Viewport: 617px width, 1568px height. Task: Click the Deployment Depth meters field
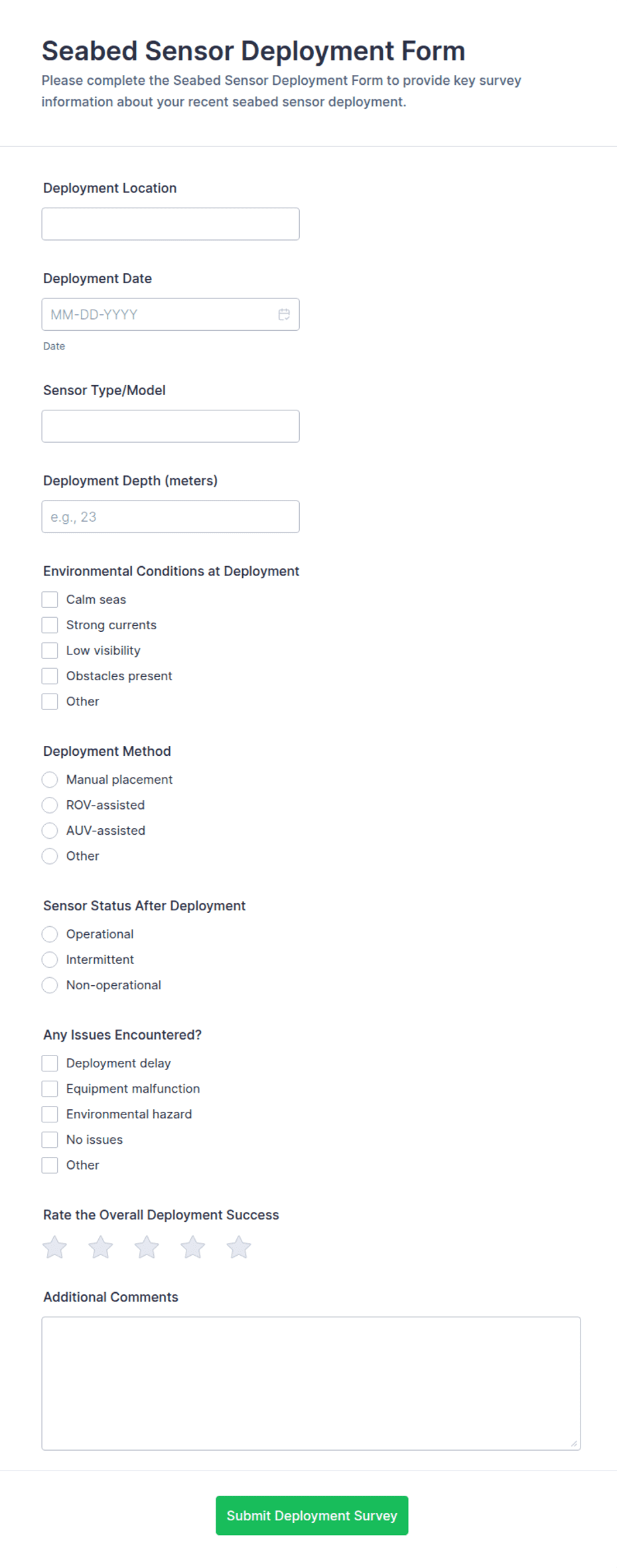[171, 516]
